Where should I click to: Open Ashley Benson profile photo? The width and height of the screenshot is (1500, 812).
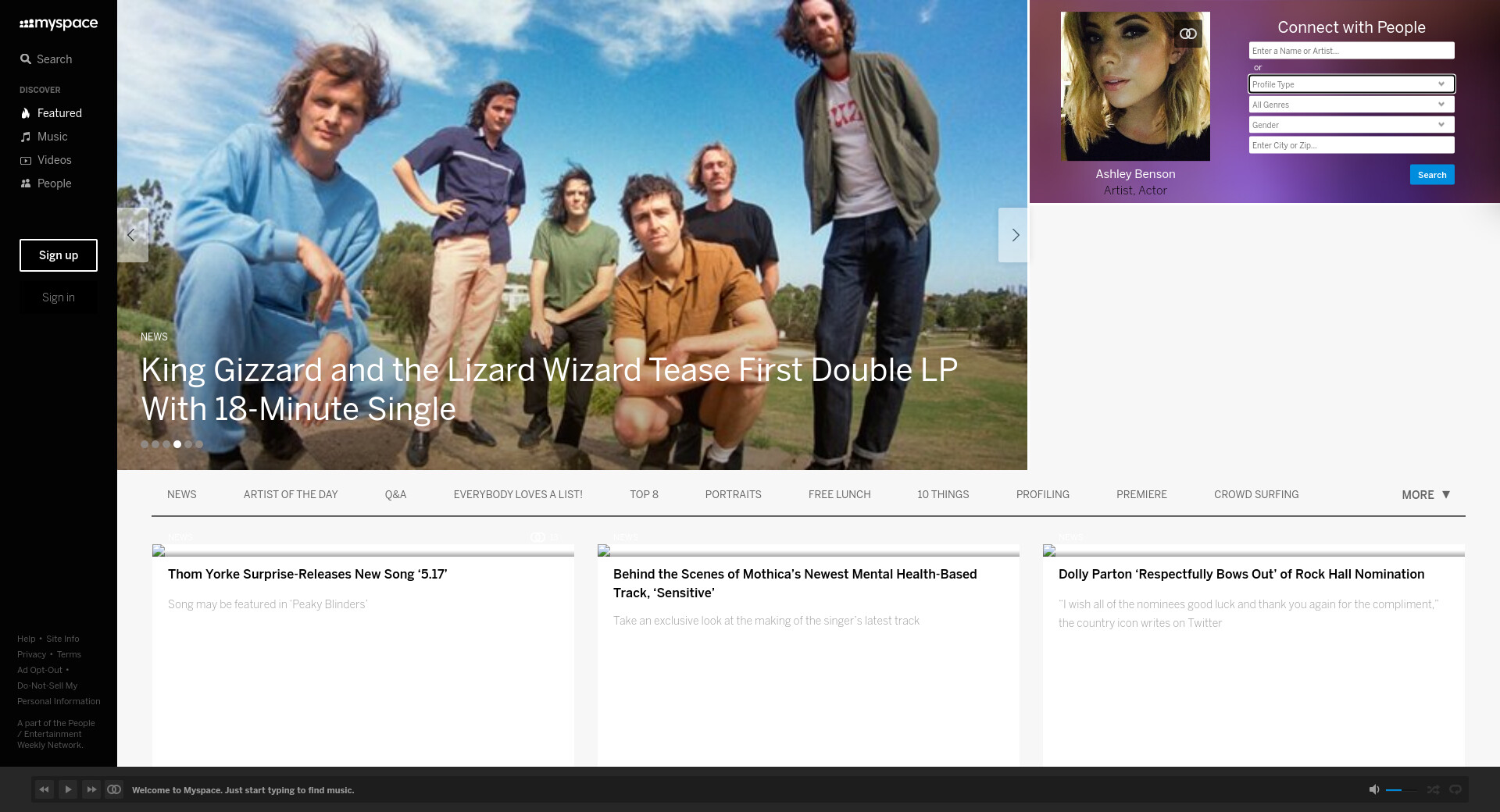click(x=1135, y=86)
